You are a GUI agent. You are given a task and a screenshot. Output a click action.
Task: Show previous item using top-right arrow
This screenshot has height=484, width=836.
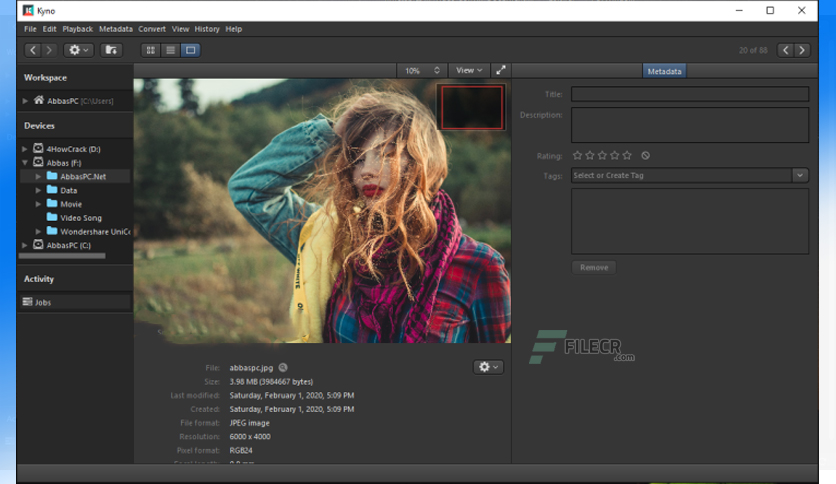pyautogui.click(x=785, y=50)
